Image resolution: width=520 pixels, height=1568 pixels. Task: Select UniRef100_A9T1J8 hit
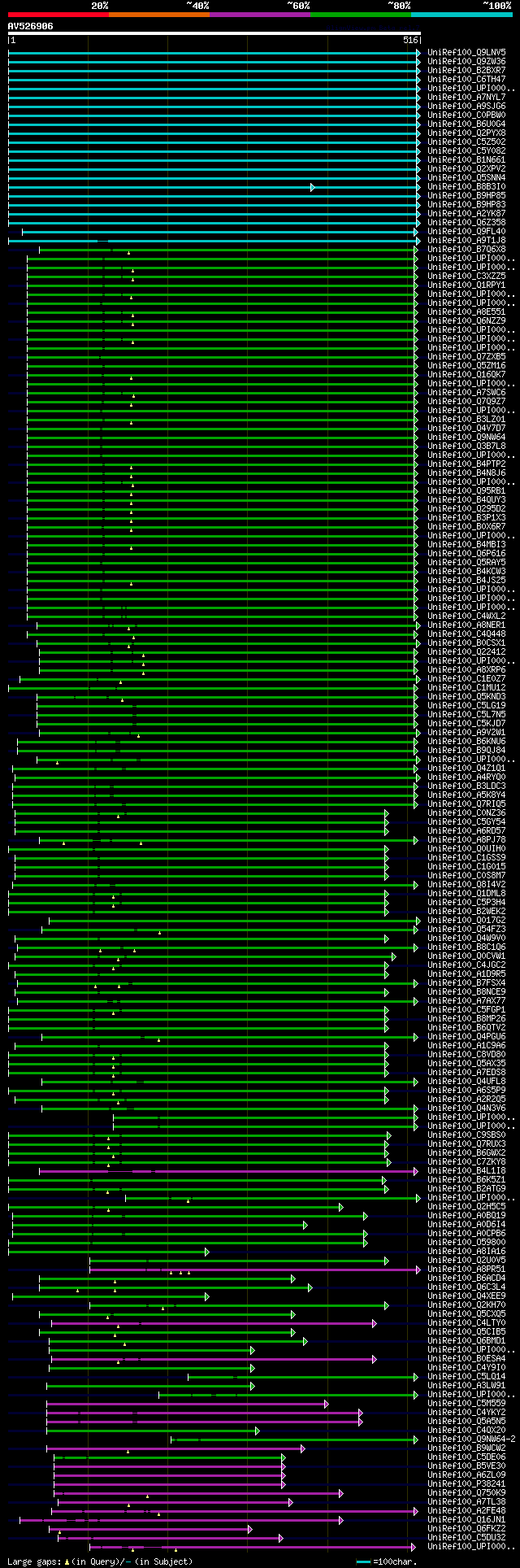pyautogui.click(x=466, y=240)
